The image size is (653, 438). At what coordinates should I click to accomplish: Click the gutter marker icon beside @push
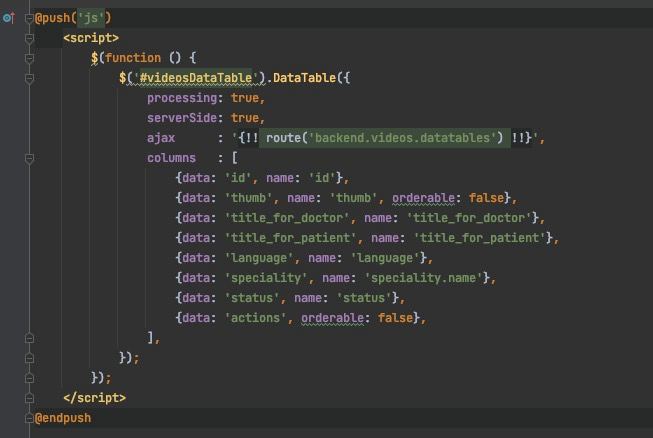9,18
